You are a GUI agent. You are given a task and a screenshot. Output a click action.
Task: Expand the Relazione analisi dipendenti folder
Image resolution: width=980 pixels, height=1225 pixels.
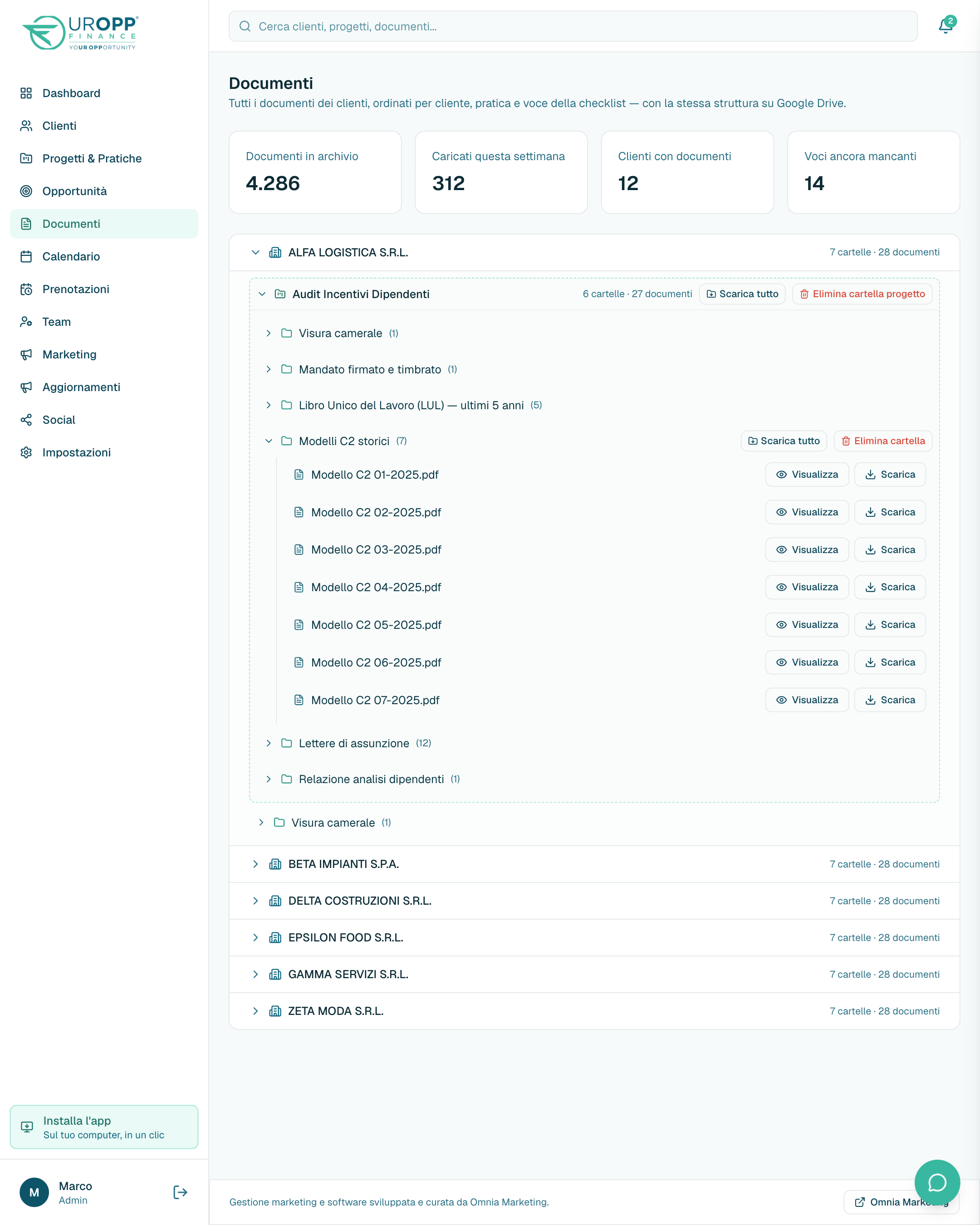(x=269, y=779)
